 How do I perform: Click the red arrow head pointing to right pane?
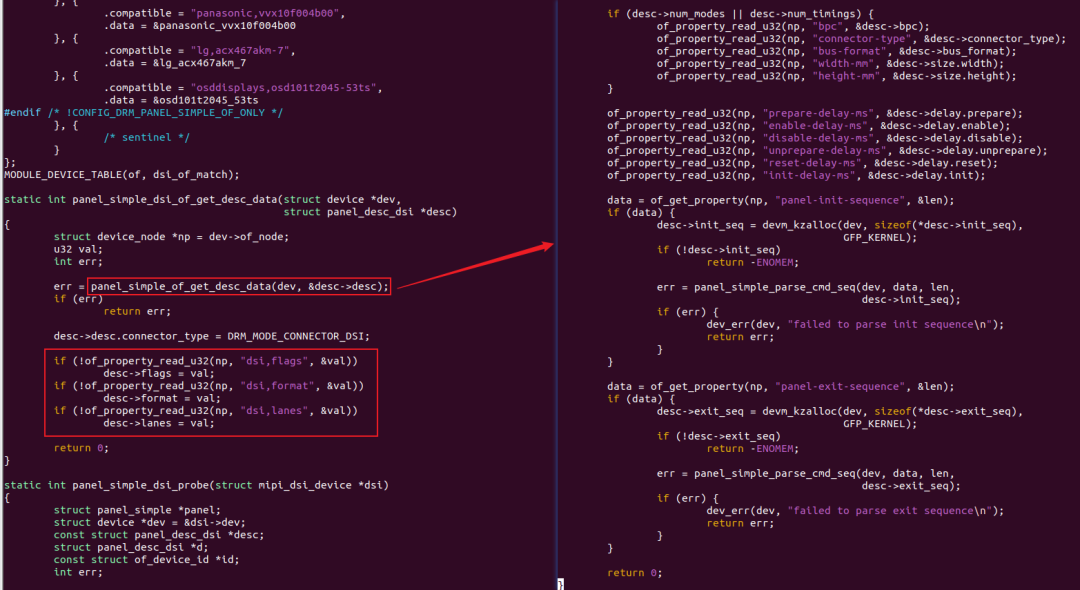548,246
